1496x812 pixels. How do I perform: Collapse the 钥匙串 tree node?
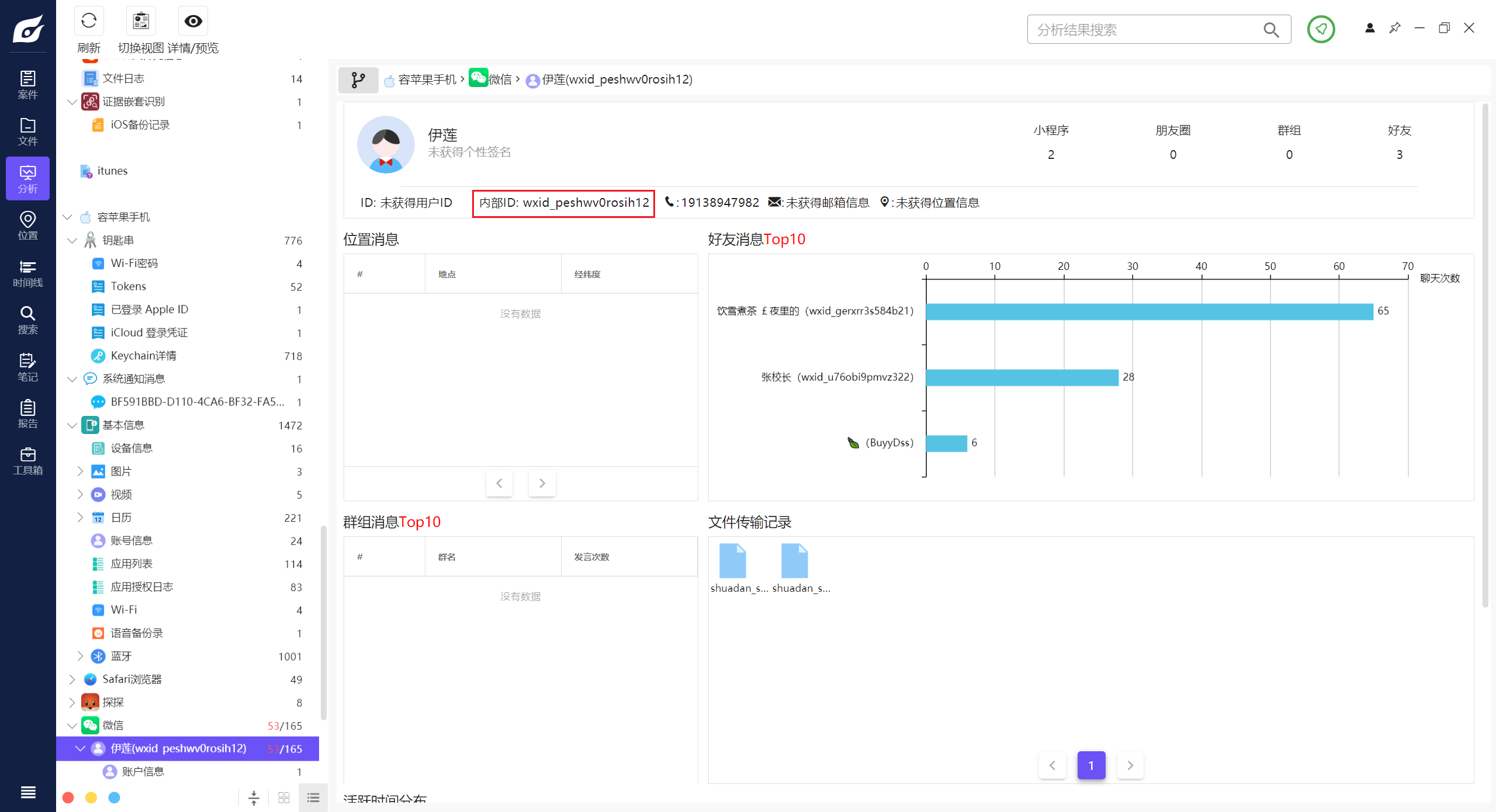72,241
